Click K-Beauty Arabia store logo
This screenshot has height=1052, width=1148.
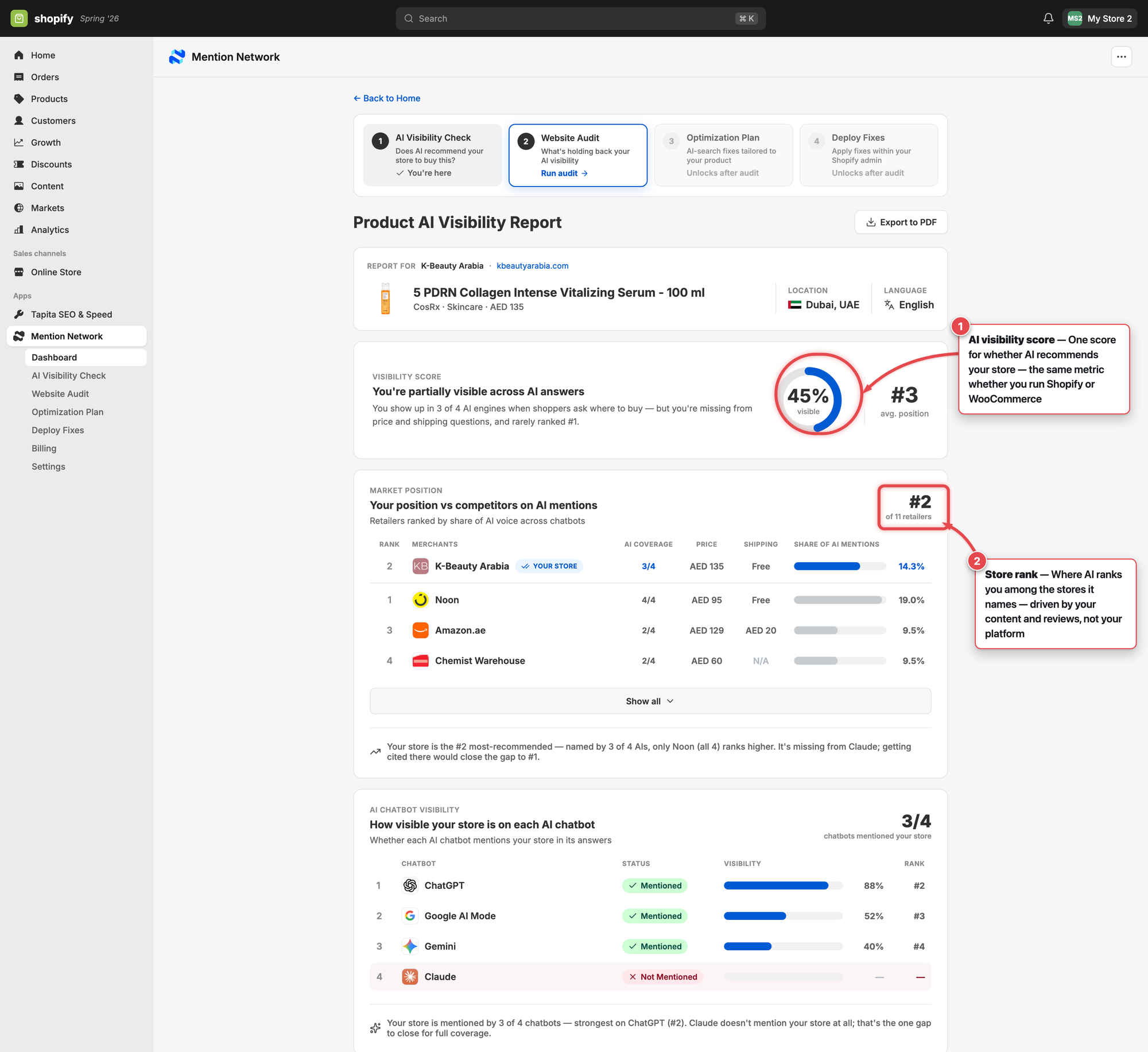[421, 566]
